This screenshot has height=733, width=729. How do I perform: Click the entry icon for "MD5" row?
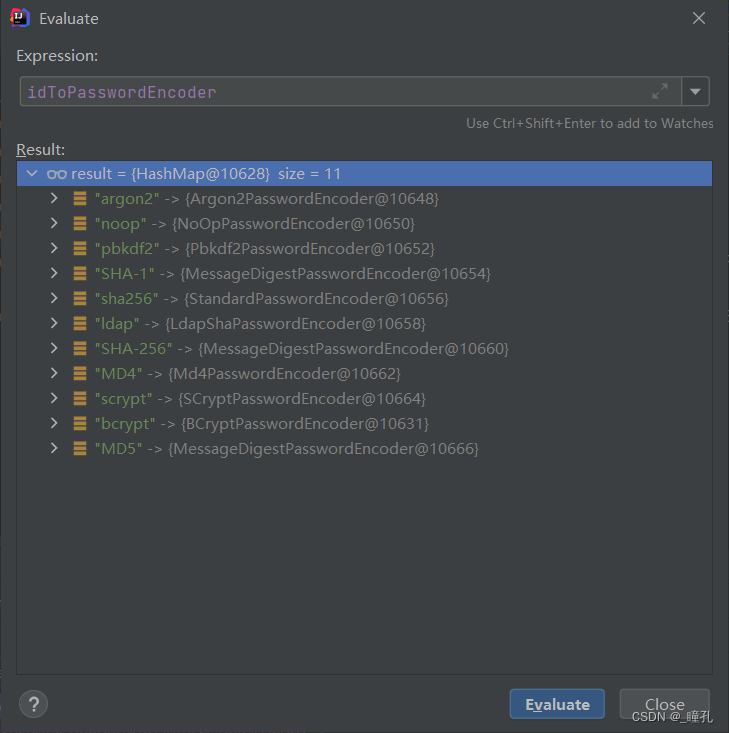coord(80,448)
